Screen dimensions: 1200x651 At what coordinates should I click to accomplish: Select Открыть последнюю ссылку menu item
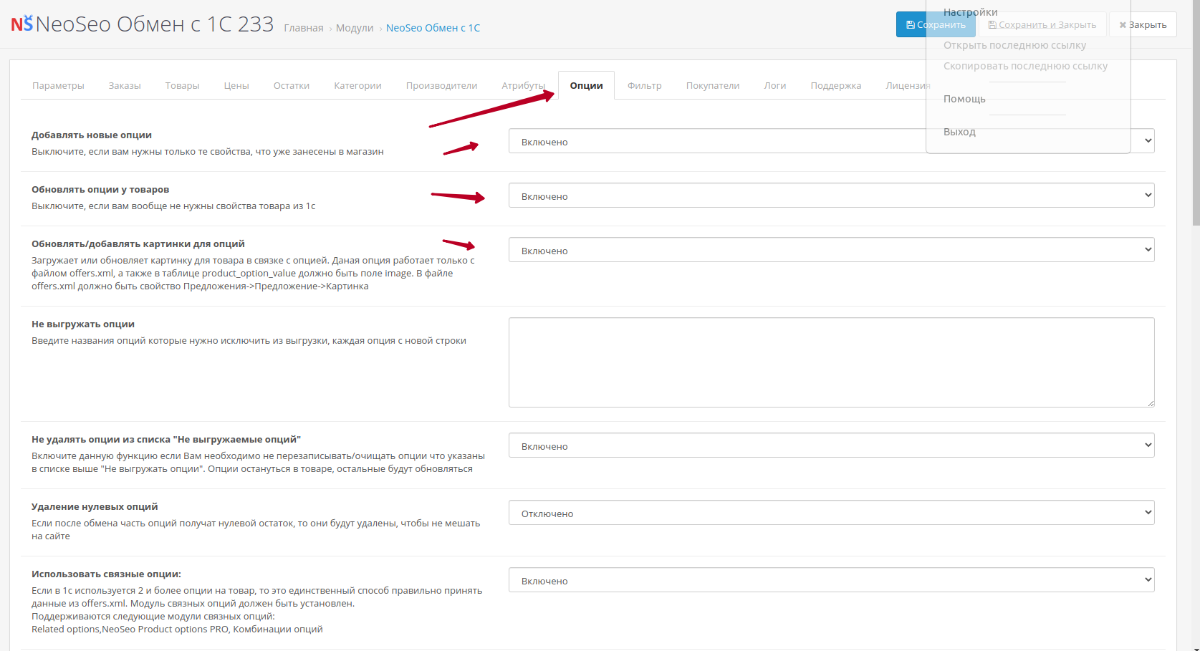pos(1015,45)
